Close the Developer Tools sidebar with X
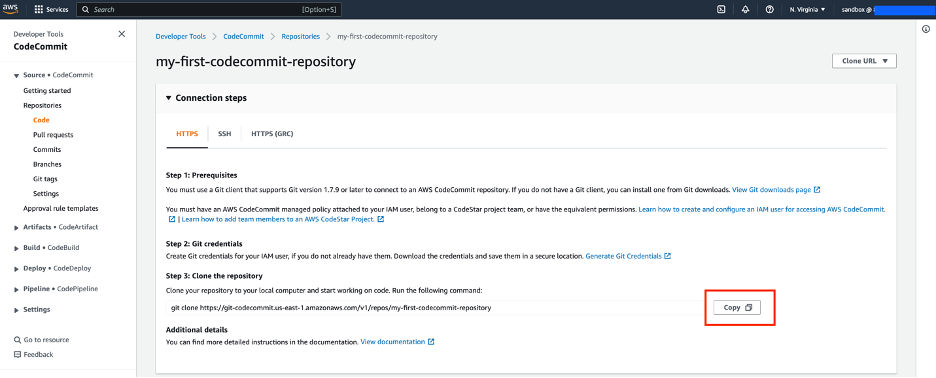936x378 pixels. [x=122, y=34]
